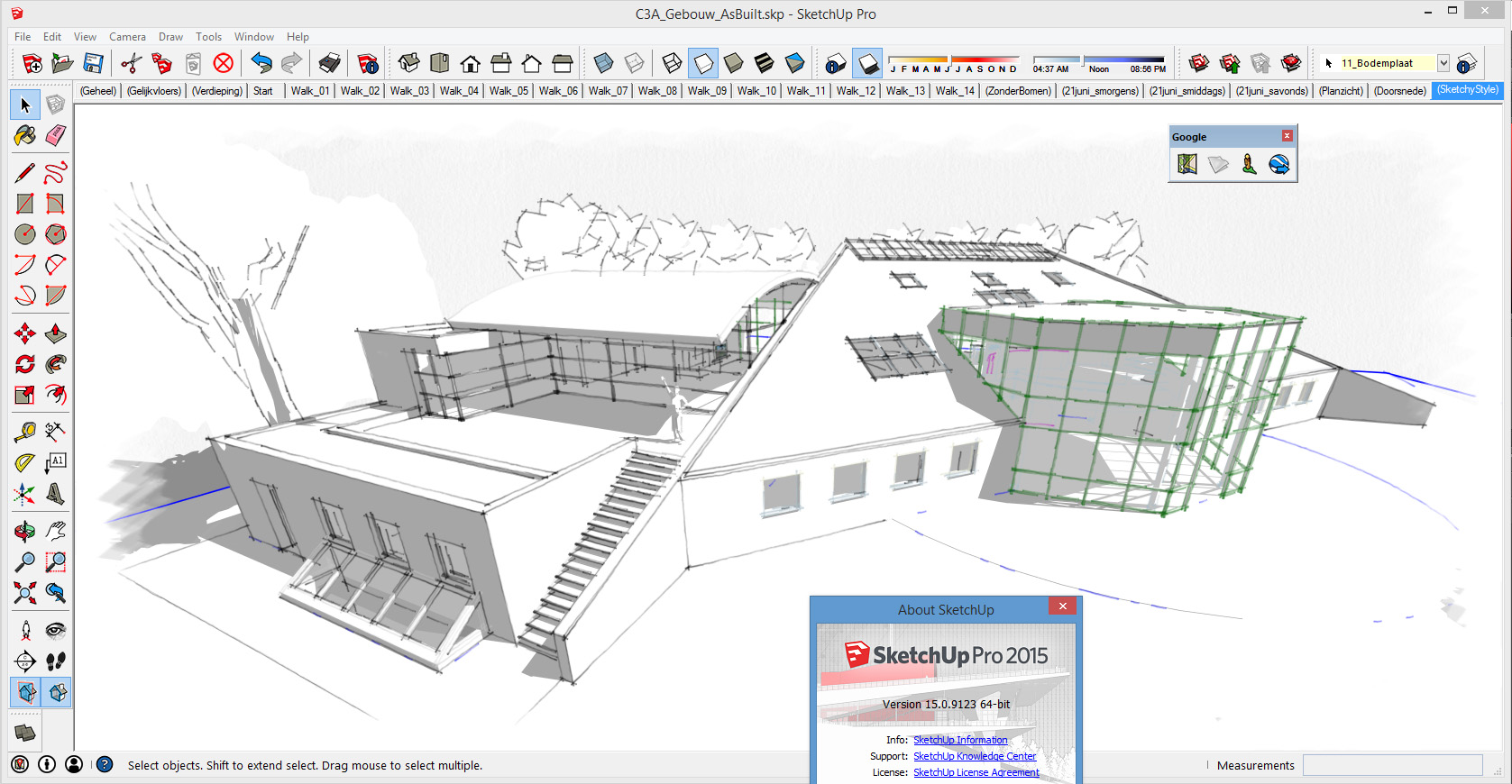This screenshot has width=1512, height=784.
Task: Enable Hidden Line face style
Action: pos(703,63)
